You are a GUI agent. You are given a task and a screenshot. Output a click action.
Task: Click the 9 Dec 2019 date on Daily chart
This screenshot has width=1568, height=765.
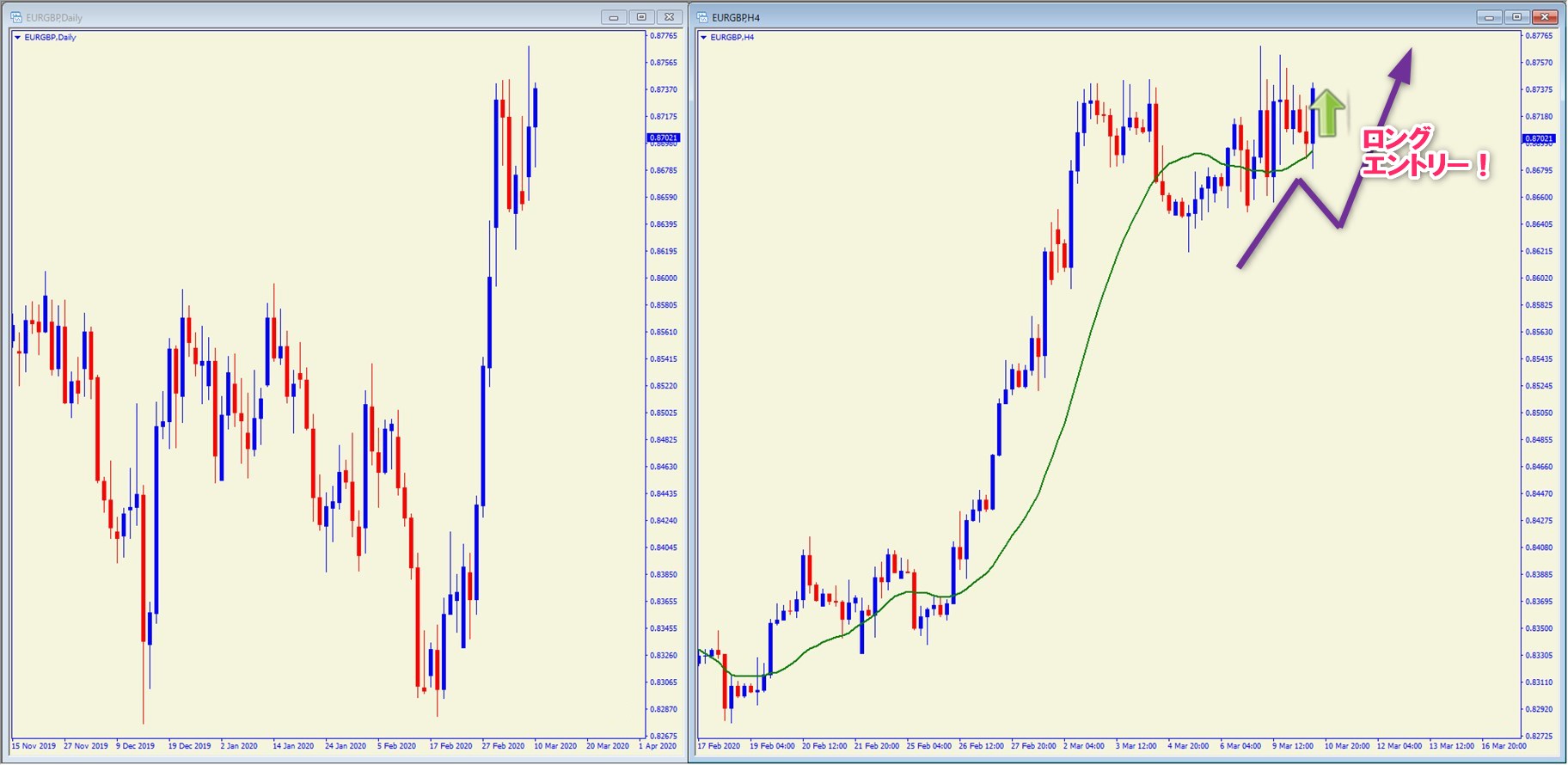tap(136, 746)
